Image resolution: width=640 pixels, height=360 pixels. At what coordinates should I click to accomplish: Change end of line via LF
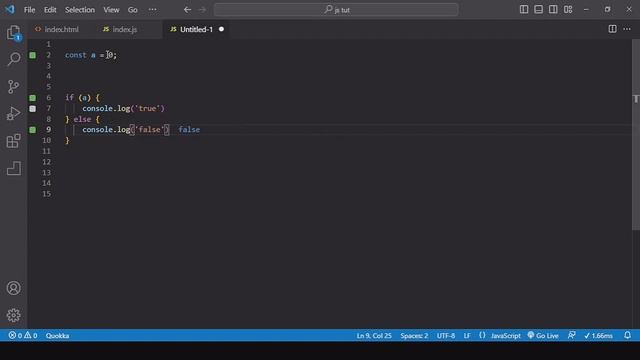click(467, 336)
